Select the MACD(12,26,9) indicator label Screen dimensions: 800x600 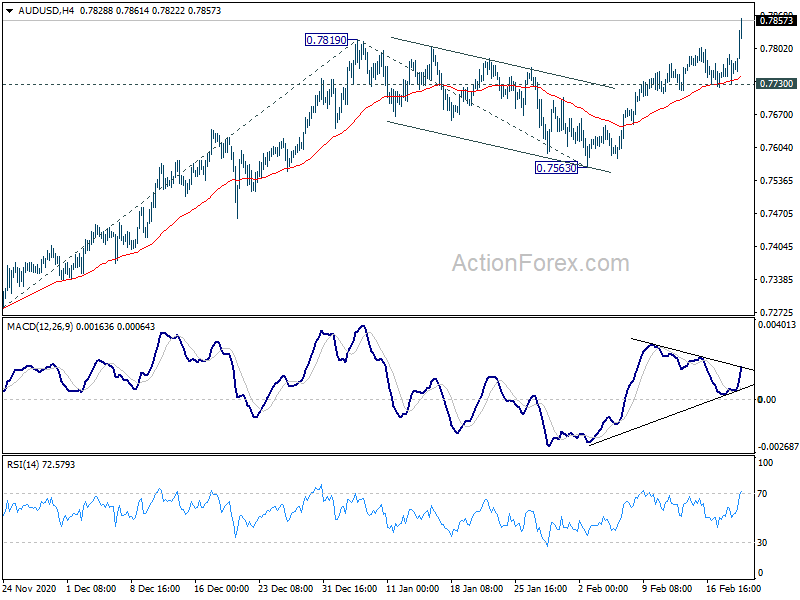(81, 327)
